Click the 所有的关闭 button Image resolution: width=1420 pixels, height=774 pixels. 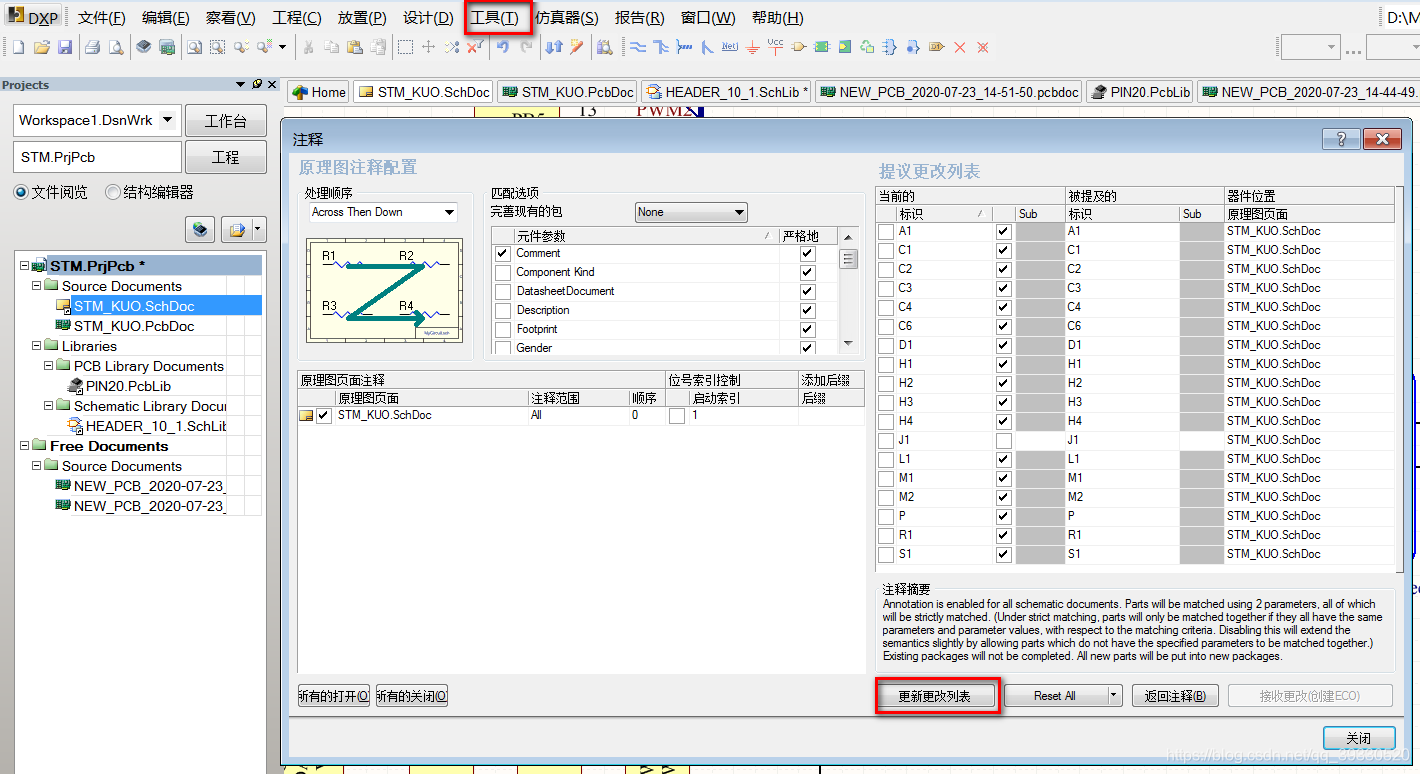(412, 696)
